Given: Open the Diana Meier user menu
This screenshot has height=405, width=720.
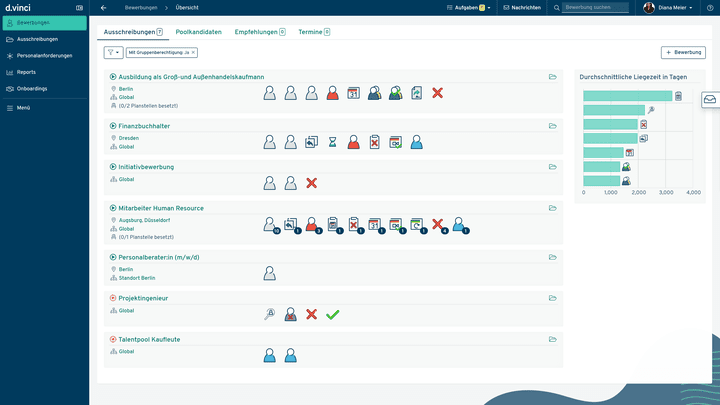Looking at the screenshot, I should [x=669, y=7].
